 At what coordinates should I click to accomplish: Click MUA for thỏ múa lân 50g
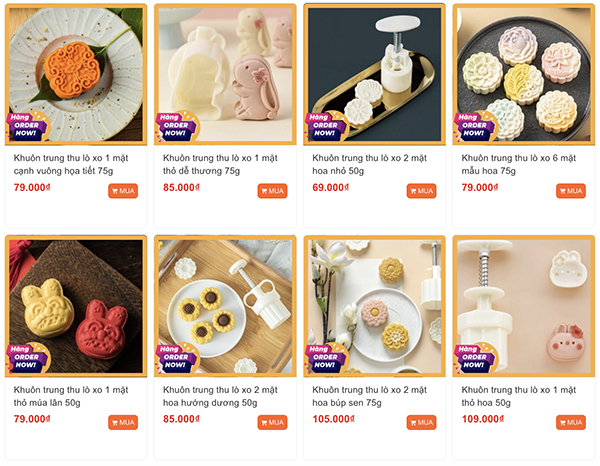coord(123,422)
